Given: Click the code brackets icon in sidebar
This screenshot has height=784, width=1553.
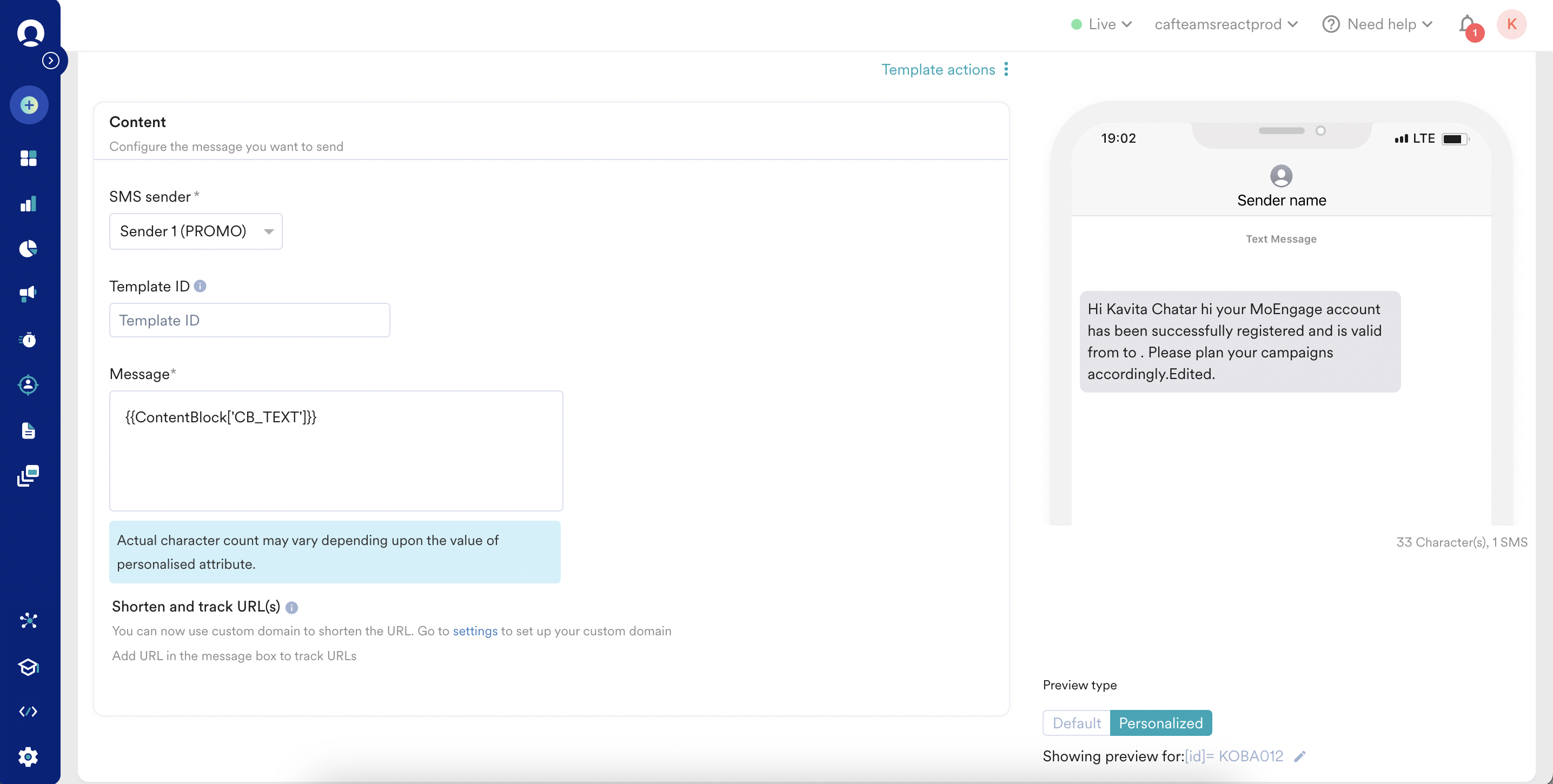Looking at the screenshot, I should [28, 712].
